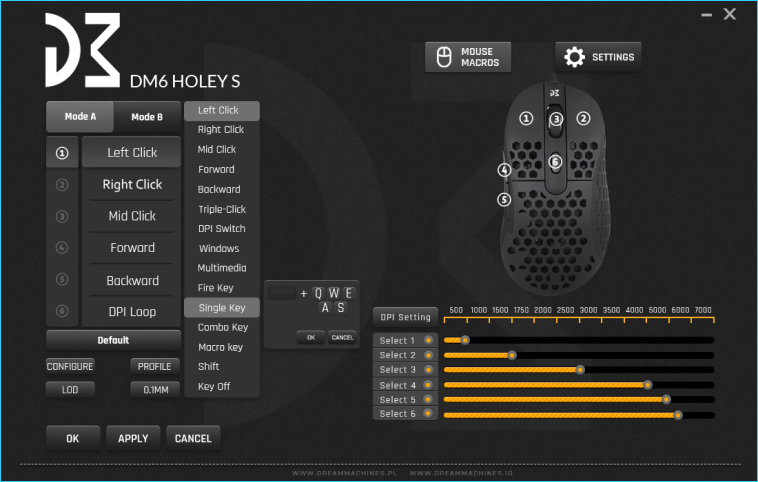Click the 0.1MM lift-off value button
The image size is (758, 482).
pos(155,390)
